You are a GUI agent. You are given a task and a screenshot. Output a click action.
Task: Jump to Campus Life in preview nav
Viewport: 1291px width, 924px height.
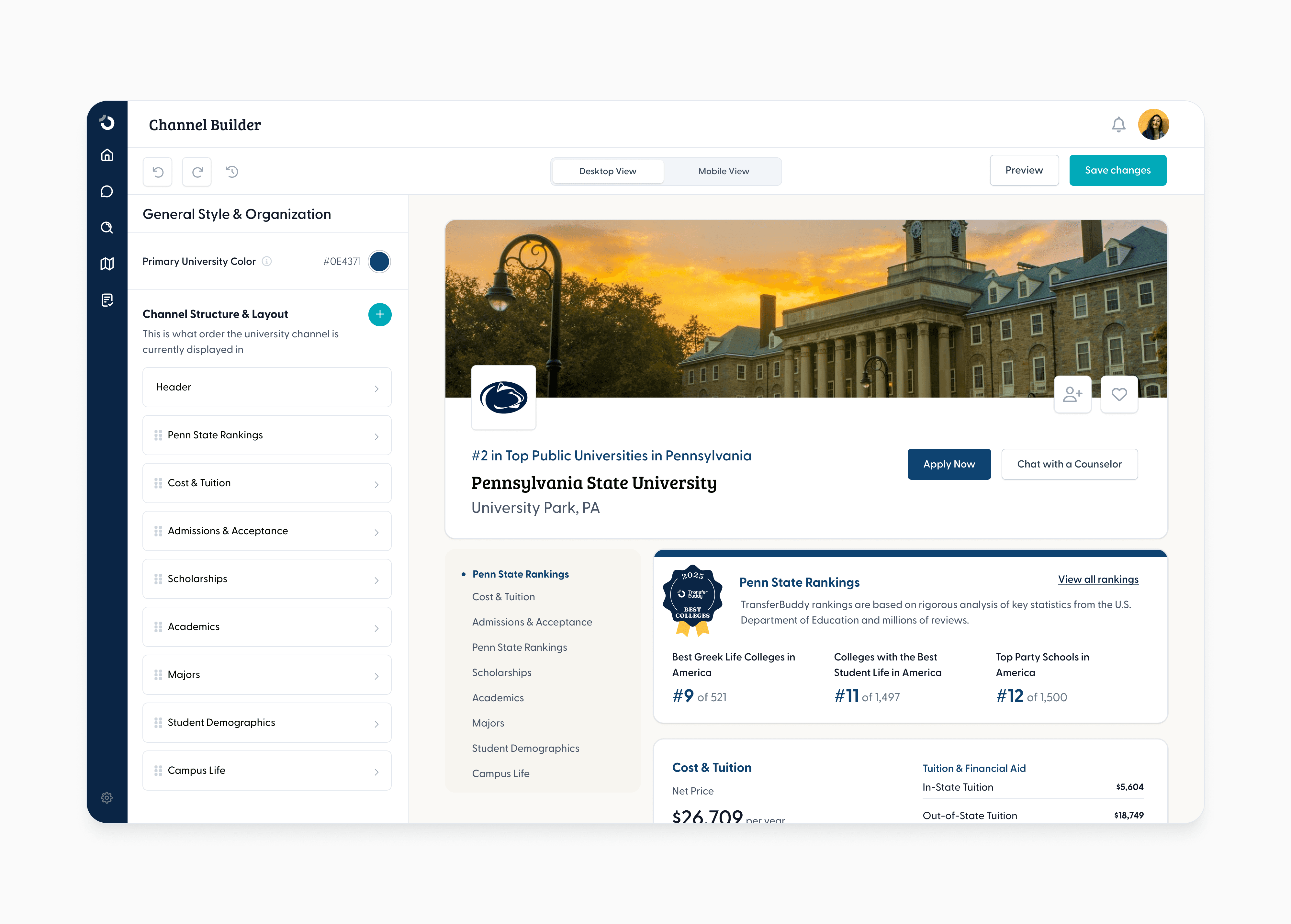(x=501, y=774)
